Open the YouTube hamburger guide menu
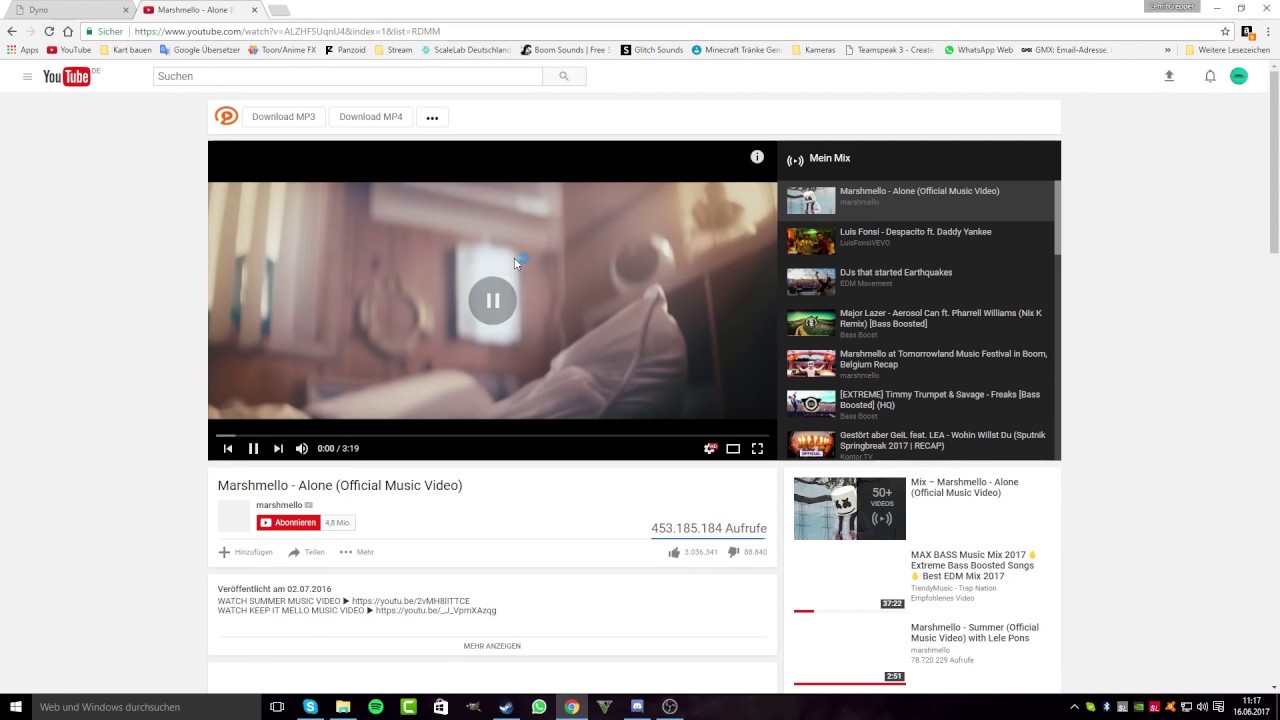1280x720 pixels. click(x=27, y=76)
